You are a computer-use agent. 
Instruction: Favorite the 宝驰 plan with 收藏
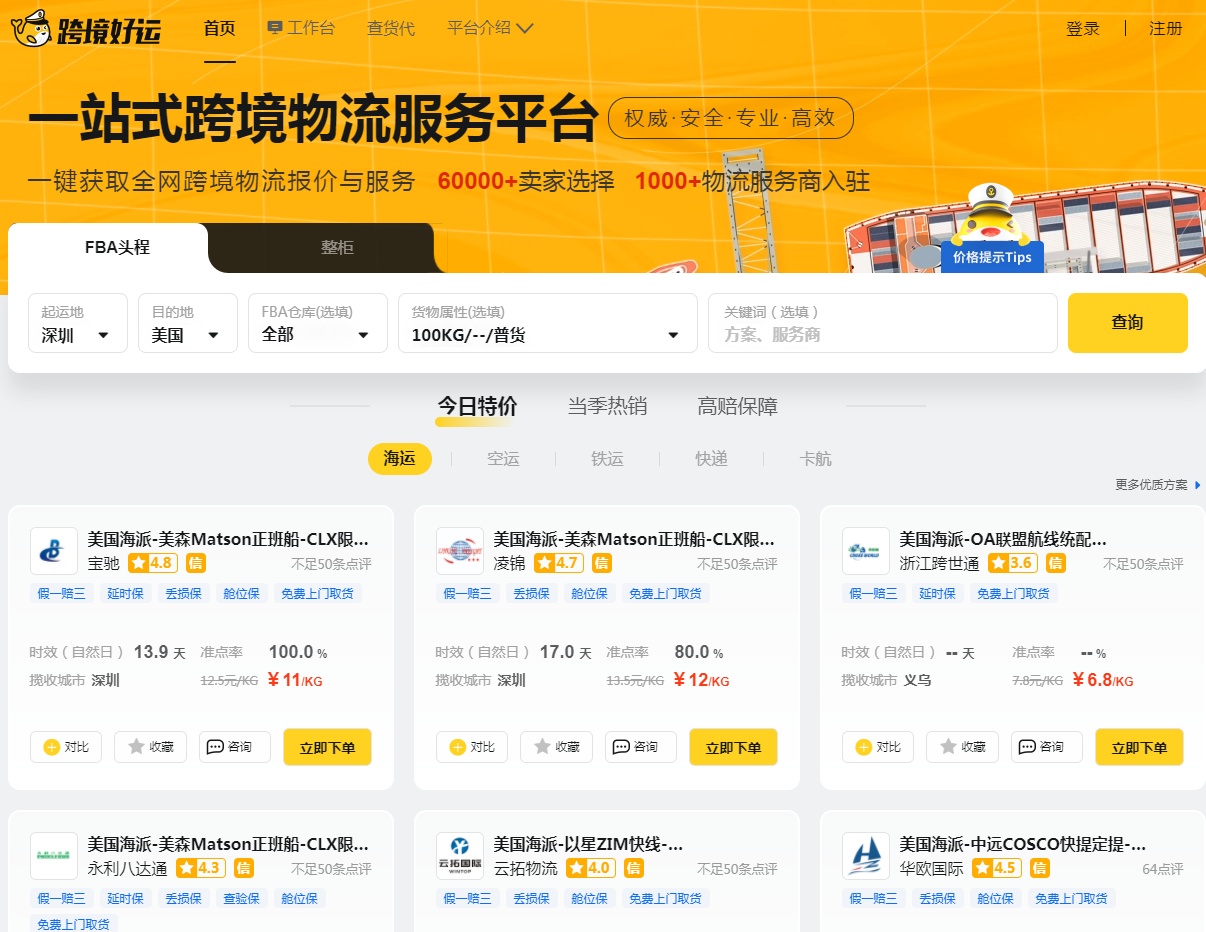(x=150, y=747)
